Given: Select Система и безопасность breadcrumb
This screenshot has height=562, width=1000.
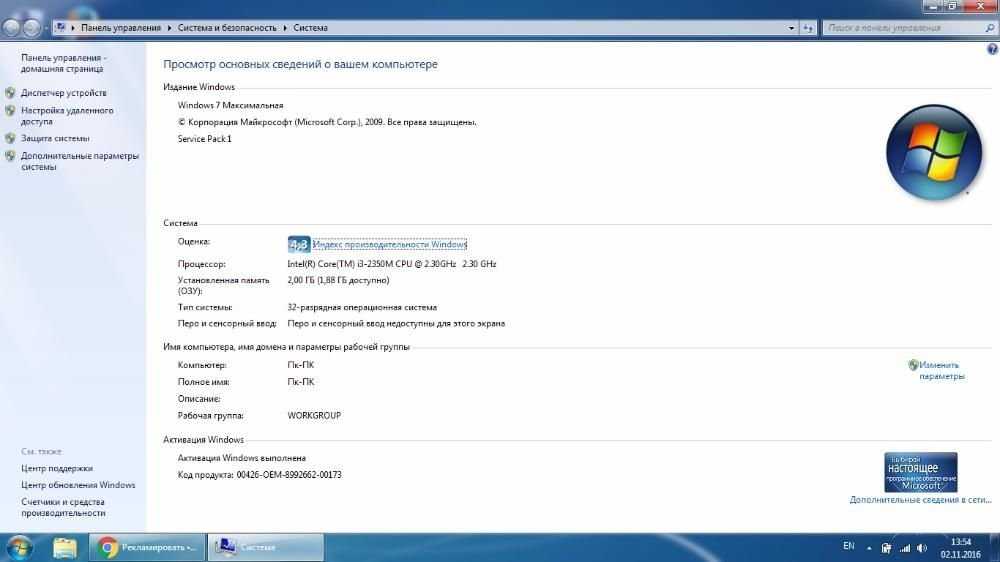Looking at the screenshot, I should 227,28.
